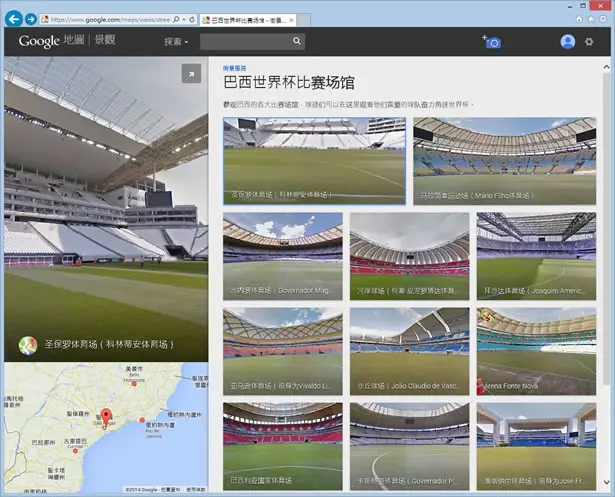Select the 巴西世界杯比赛场馆 browser tab

coord(248,20)
